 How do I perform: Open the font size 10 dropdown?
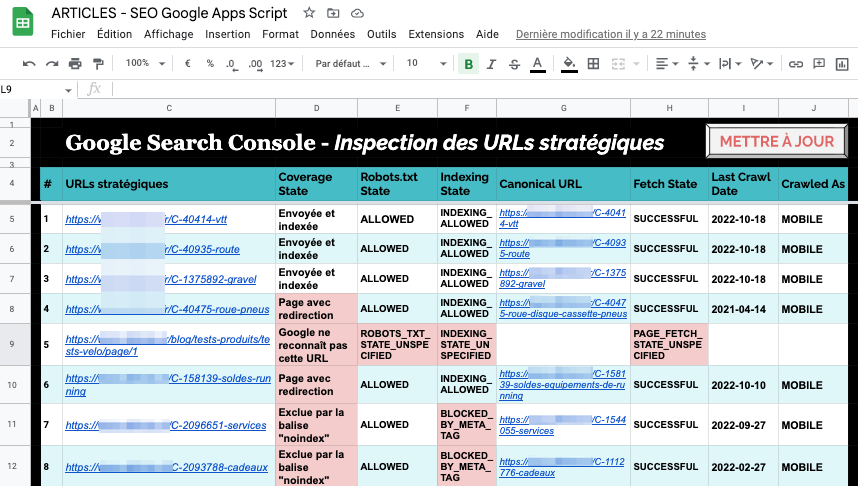(426, 63)
